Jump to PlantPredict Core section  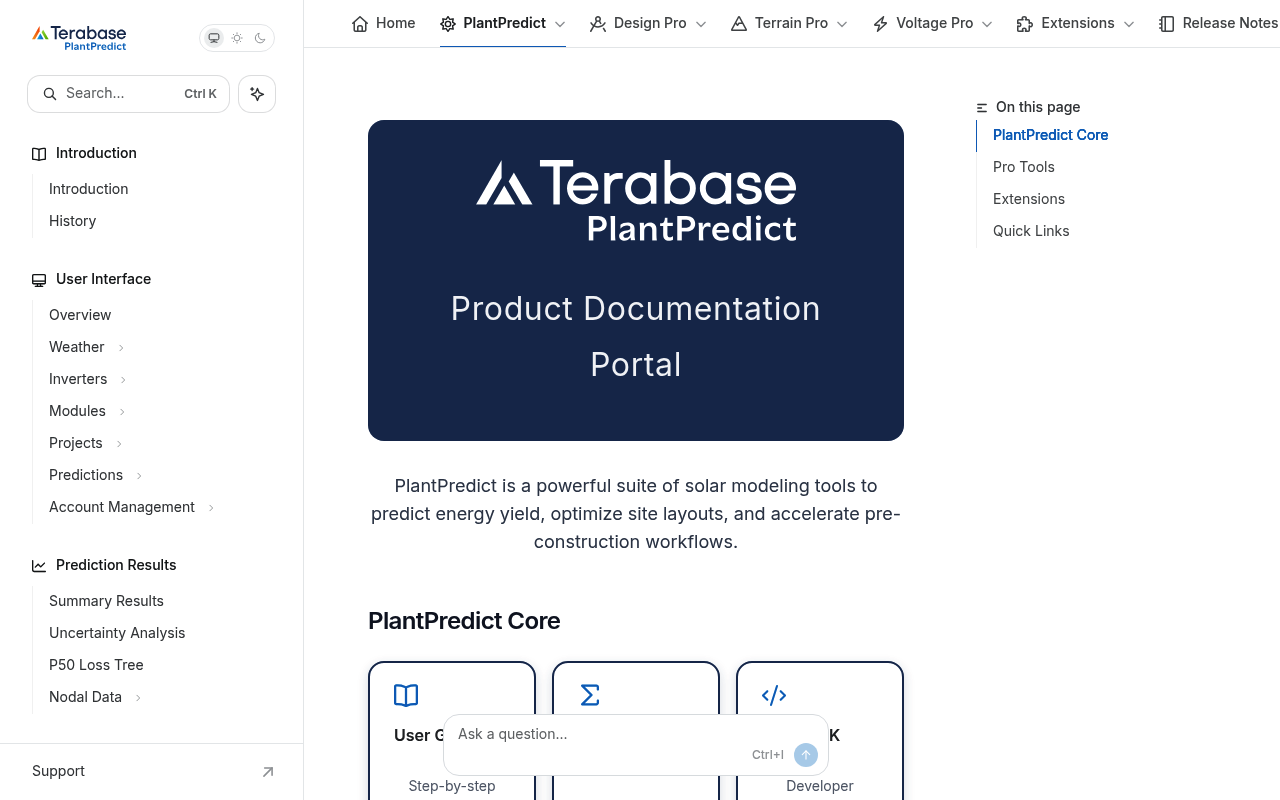coord(1050,135)
